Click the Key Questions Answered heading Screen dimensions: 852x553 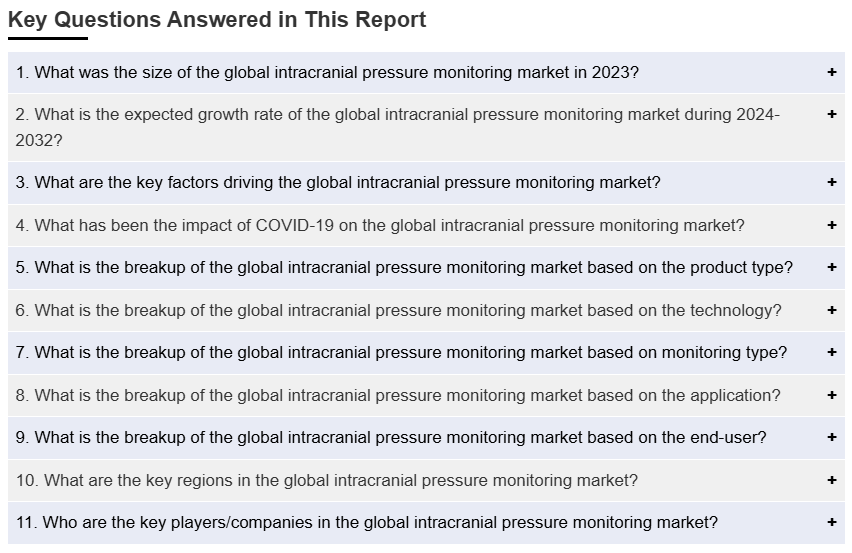coord(217,20)
